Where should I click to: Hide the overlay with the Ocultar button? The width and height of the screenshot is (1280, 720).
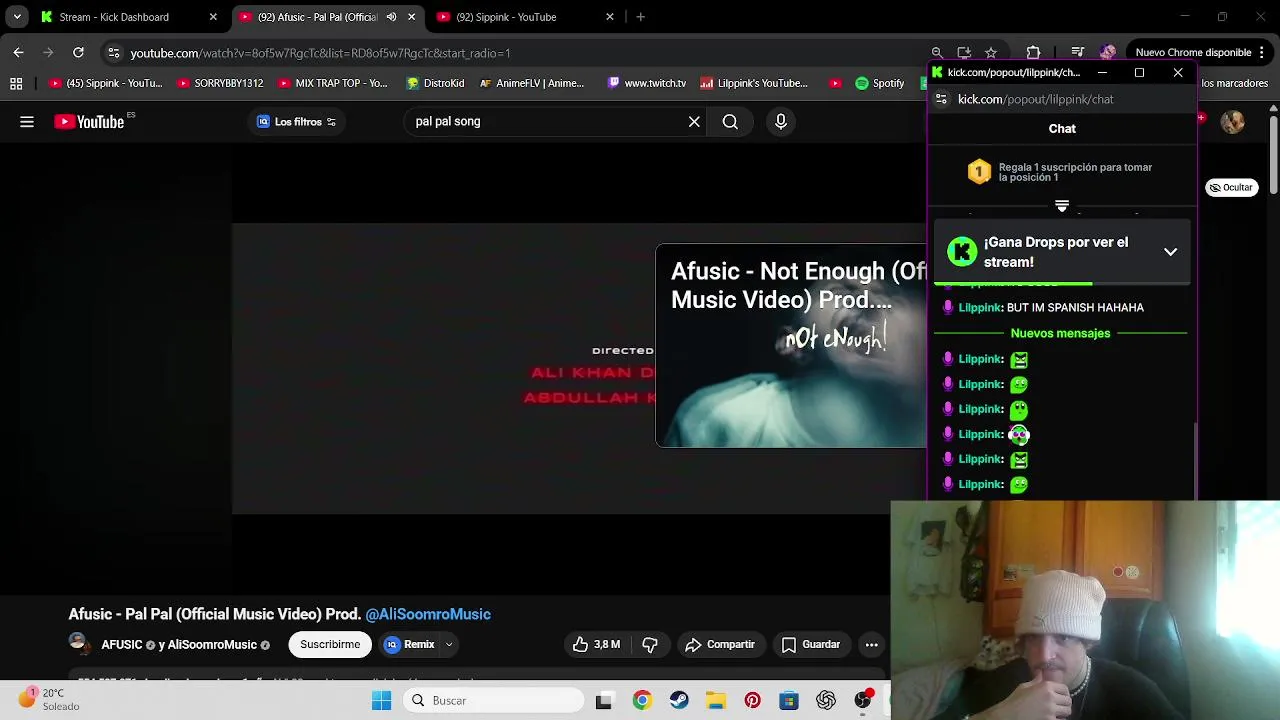(1230, 188)
